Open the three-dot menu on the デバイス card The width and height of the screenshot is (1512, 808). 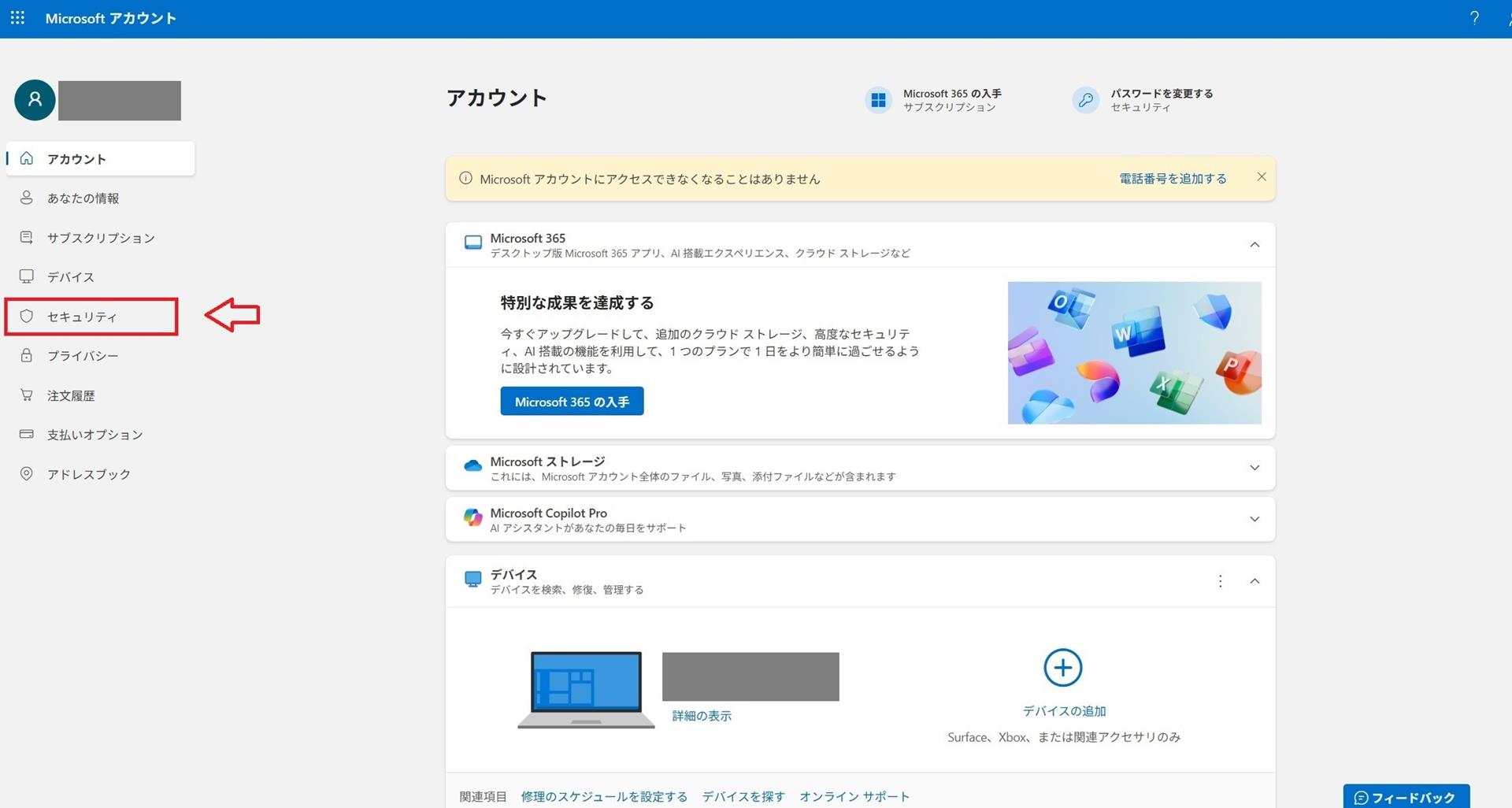pyautogui.click(x=1220, y=581)
